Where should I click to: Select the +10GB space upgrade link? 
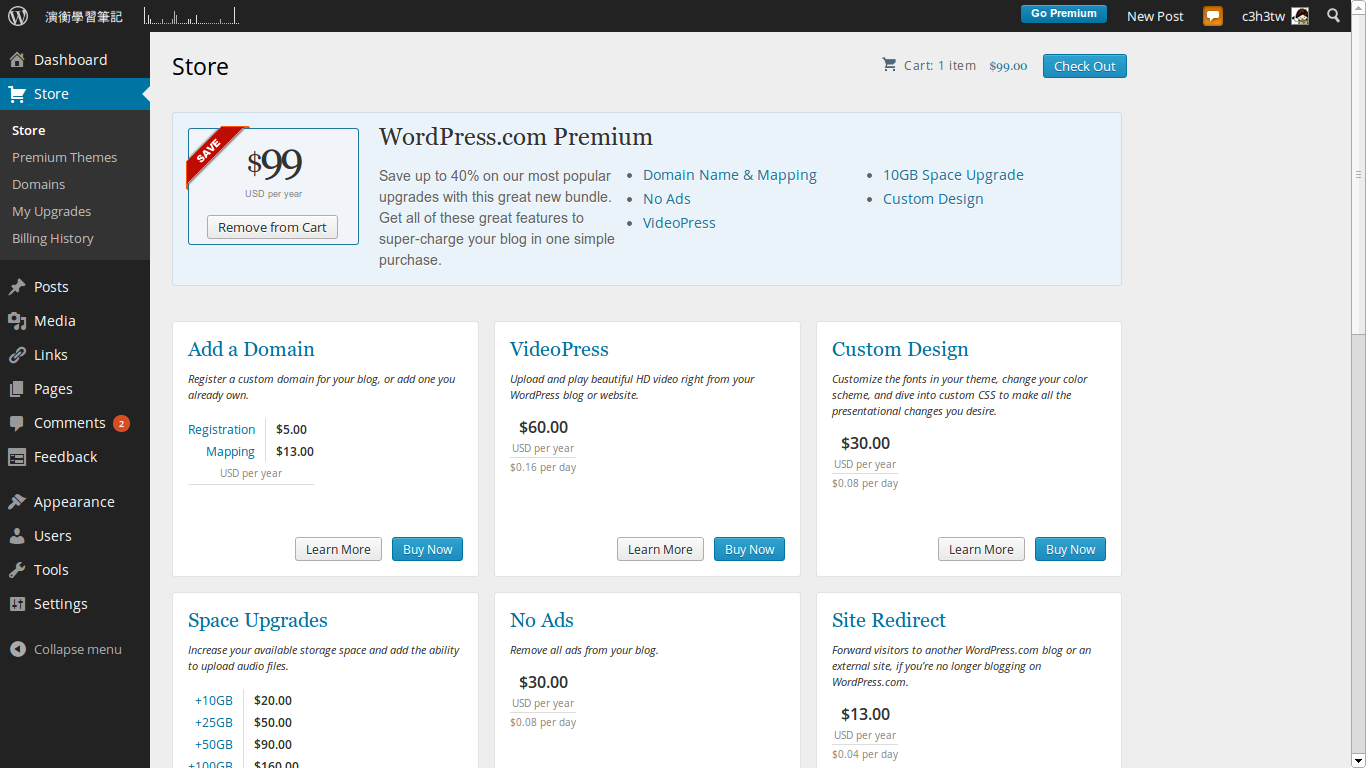pos(214,701)
